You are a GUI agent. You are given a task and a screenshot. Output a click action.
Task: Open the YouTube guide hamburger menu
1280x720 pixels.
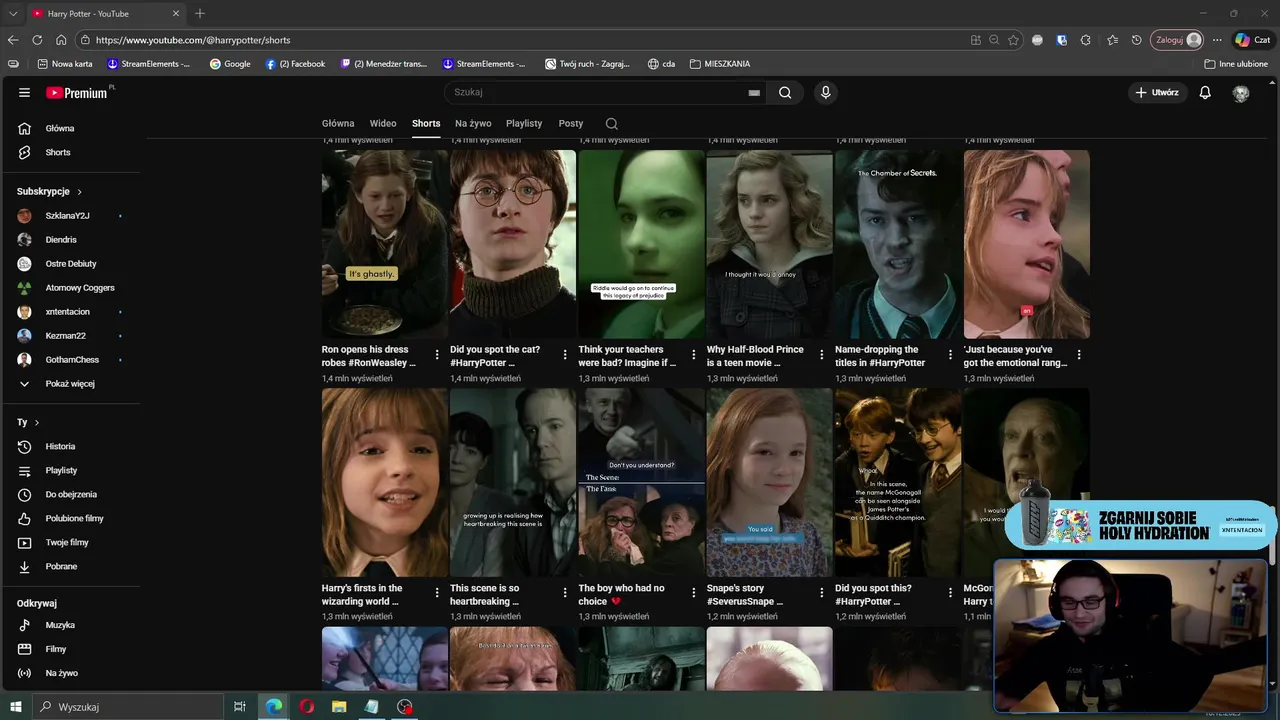coord(24,93)
